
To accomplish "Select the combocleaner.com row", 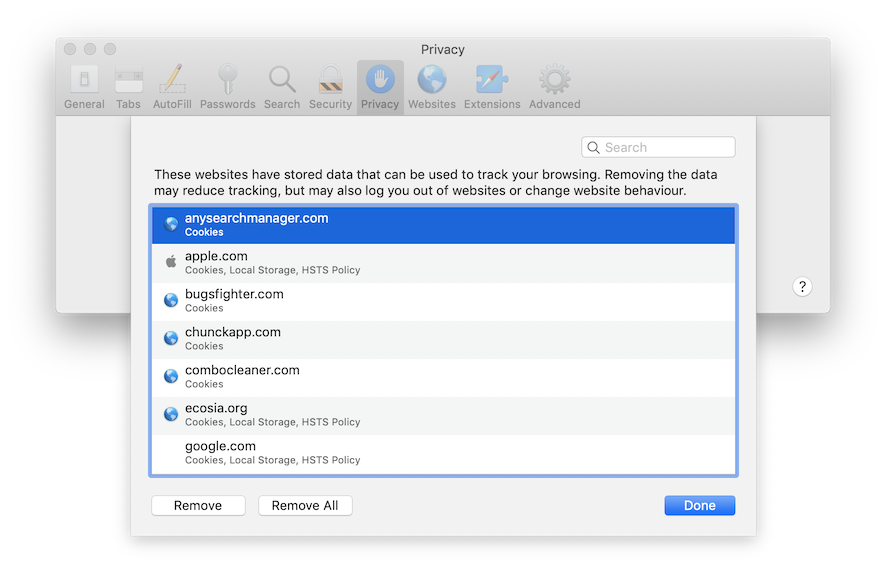I will (x=443, y=377).
